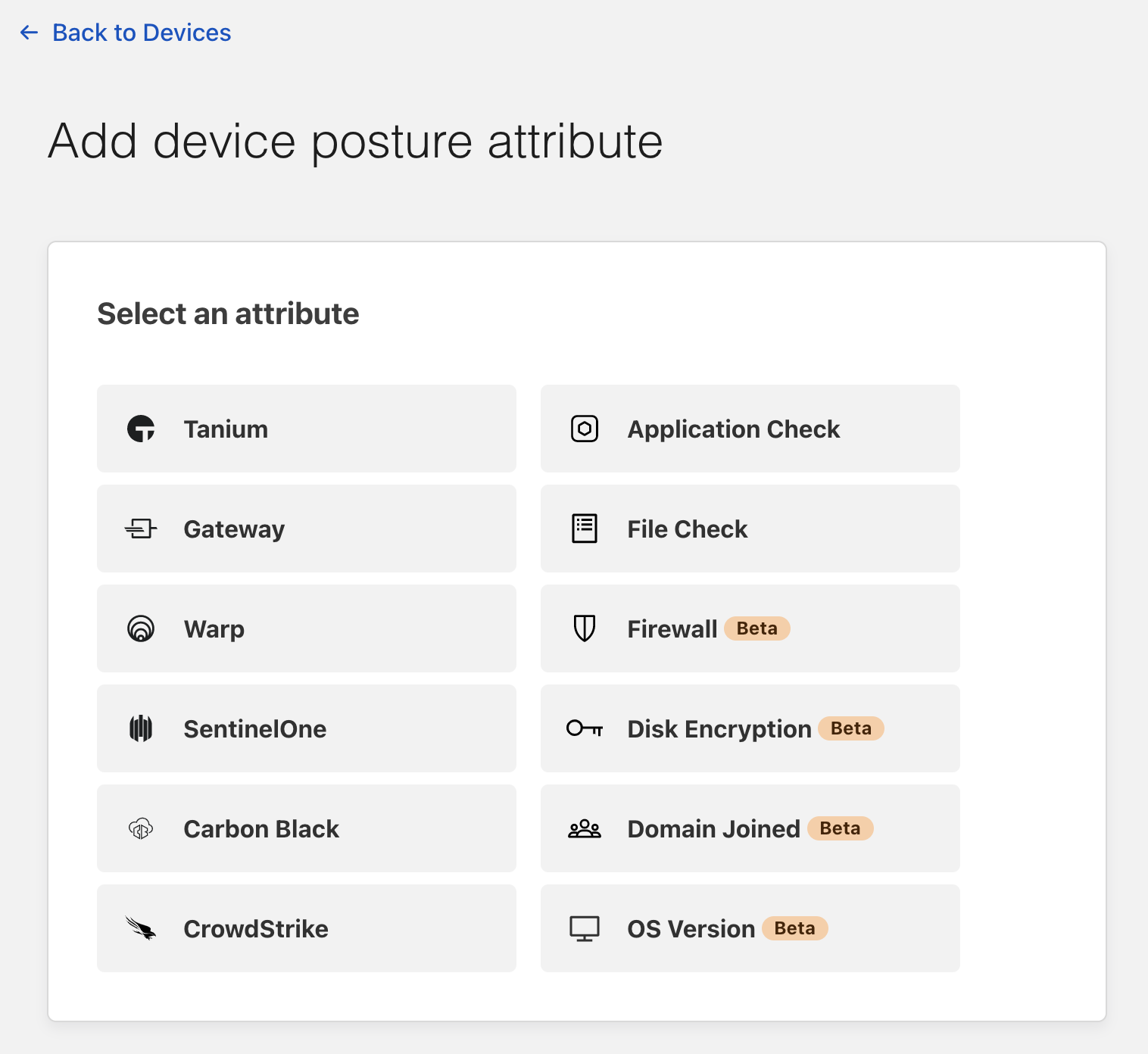The image size is (1148, 1054).
Task: Click the Tanium logo icon
Action: point(141,429)
